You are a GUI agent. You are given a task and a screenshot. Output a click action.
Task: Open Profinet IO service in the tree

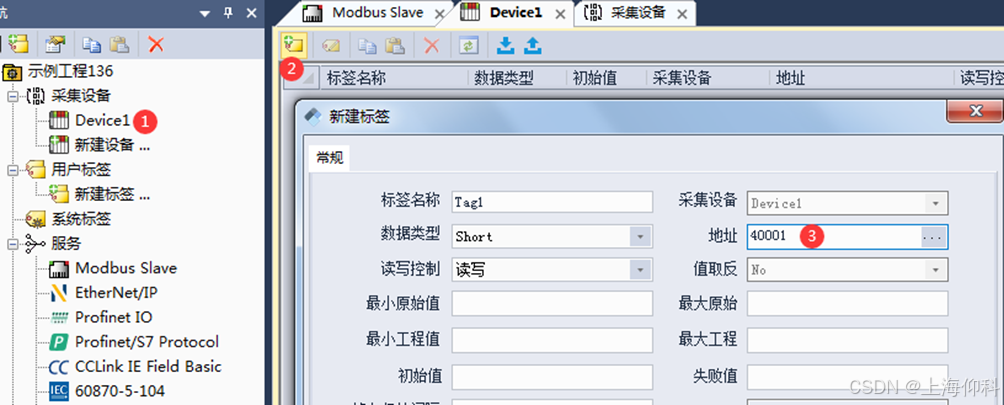114,317
